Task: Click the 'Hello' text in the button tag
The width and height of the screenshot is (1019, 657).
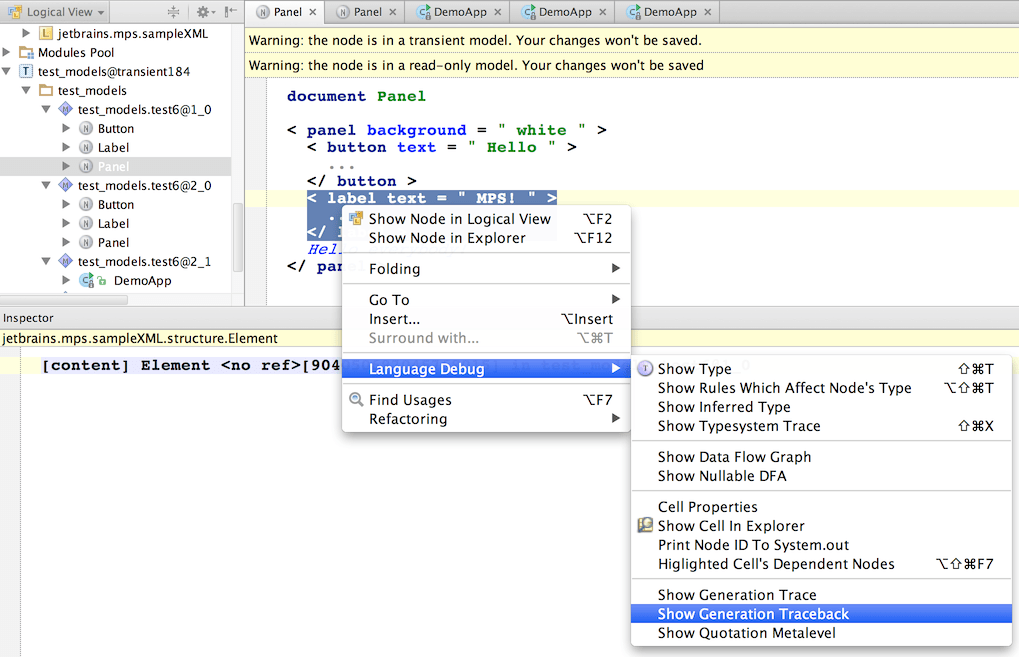Action: 511,148
